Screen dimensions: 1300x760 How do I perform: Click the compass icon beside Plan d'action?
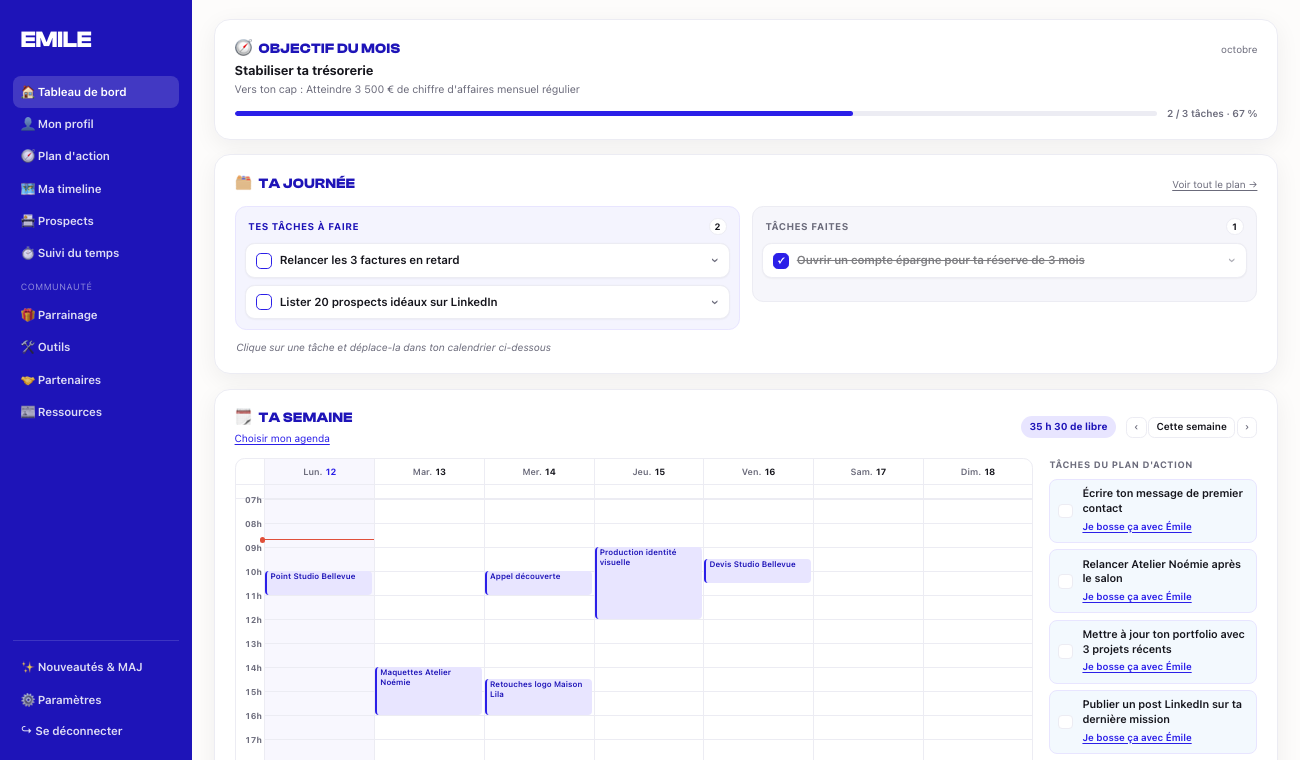point(28,156)
